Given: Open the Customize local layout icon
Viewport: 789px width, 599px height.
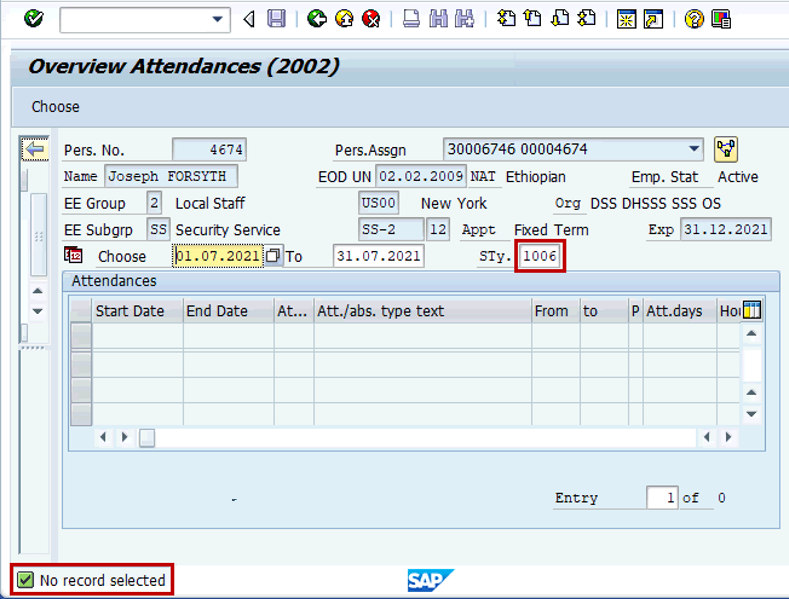Looking at the screenshot, I should 721,20.
